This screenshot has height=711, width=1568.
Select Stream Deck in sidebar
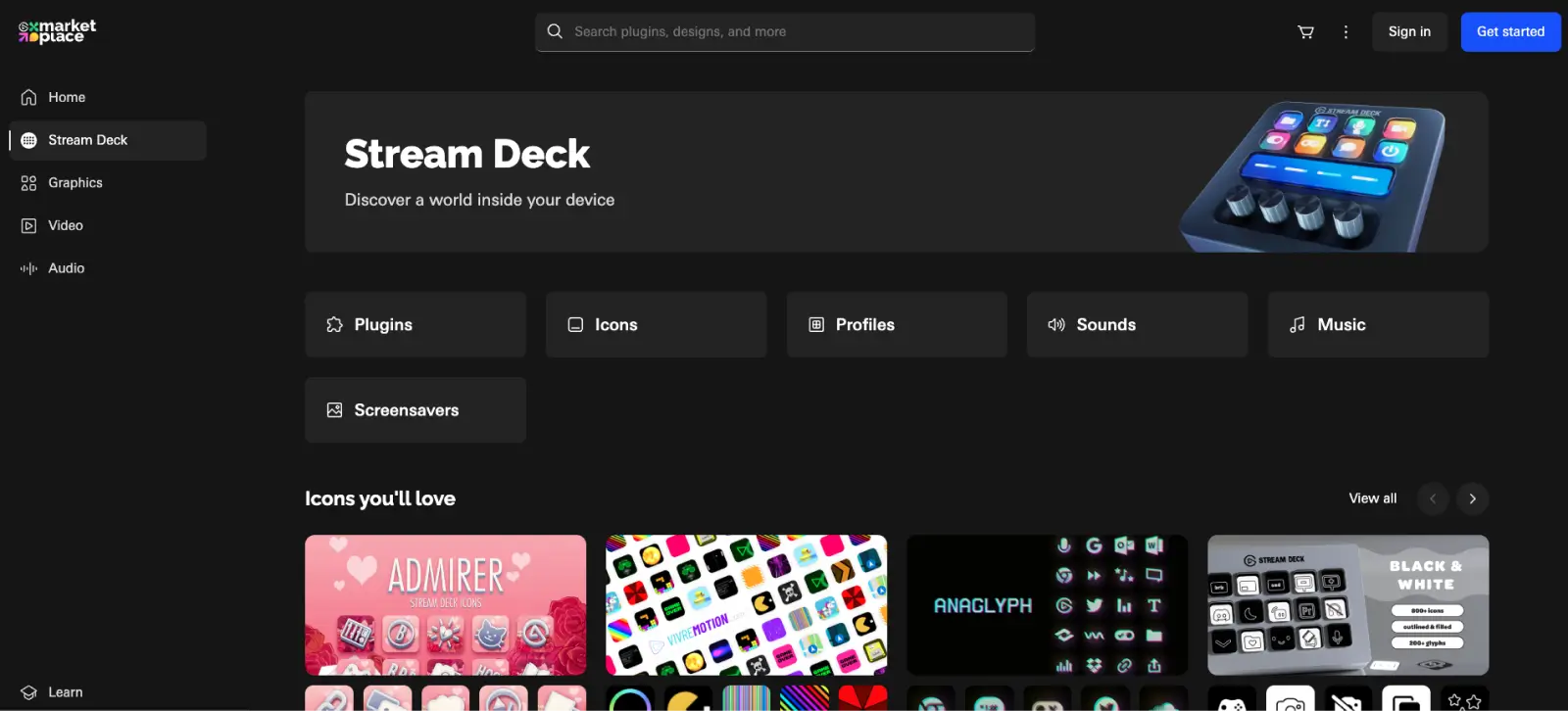[x=108, y=140]
